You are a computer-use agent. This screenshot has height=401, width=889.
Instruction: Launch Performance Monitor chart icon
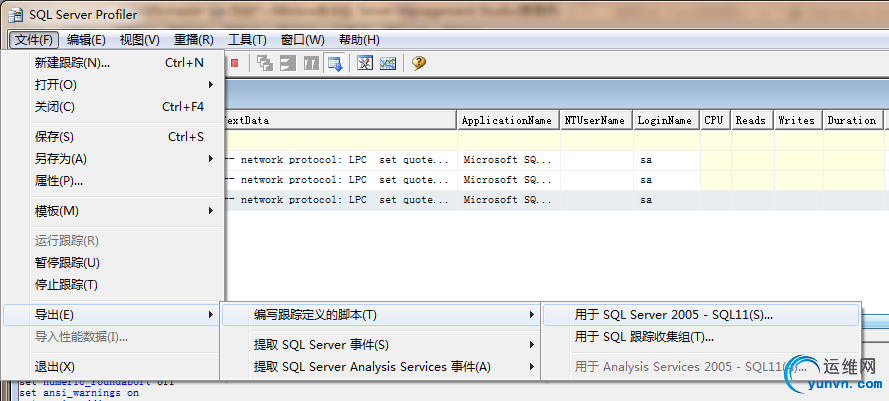[x=388, y=63]
